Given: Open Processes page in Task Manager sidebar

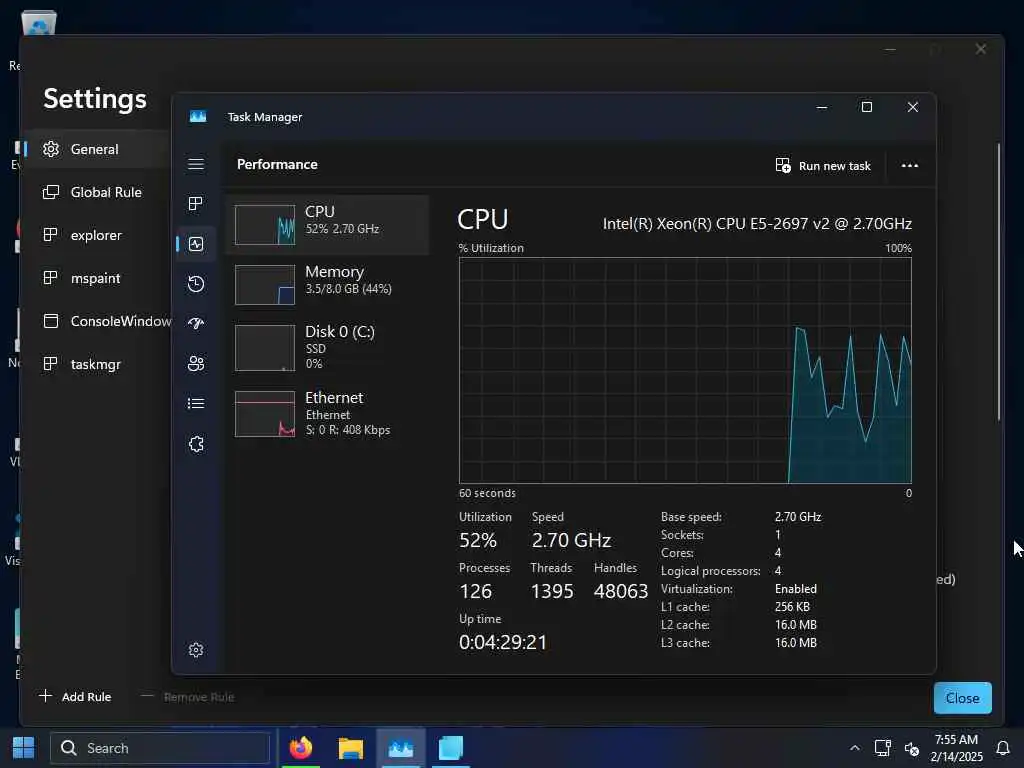Looking at the screenshot, I should pos(196,204).
